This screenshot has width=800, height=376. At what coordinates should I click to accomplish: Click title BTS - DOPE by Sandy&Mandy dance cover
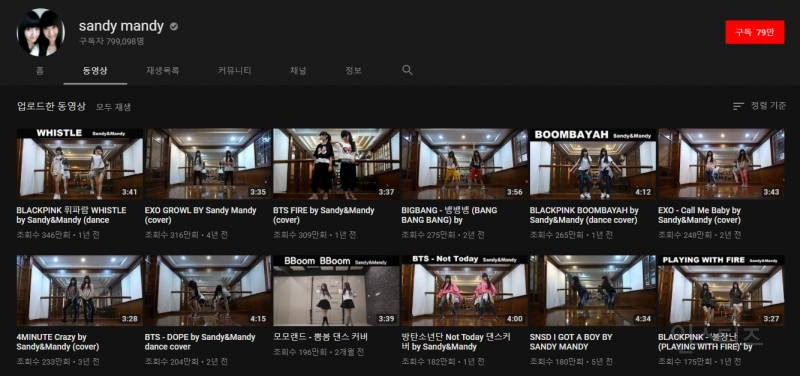[200, 342]
